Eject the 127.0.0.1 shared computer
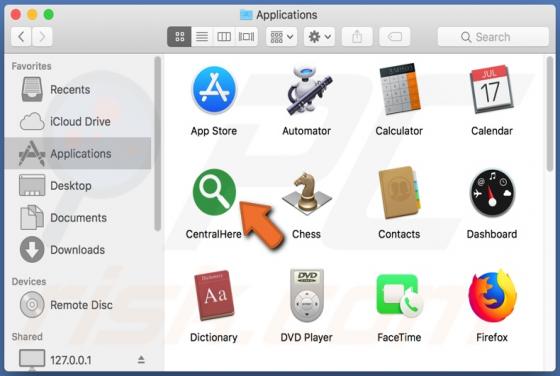Image resolution: width=560 pixels, height=376 pixels. (x=141, y=360)
